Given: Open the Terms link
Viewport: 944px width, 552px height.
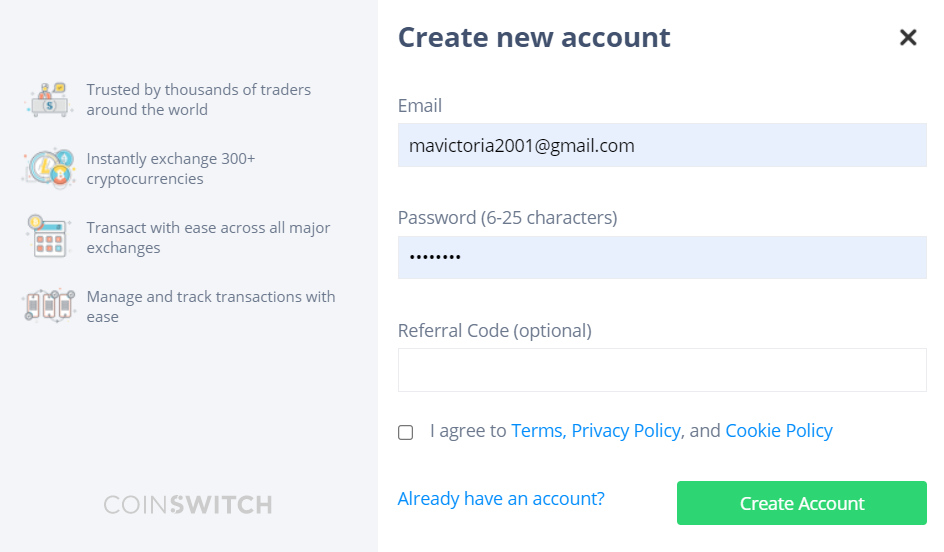Looking at the screenshot, I should tap(538, 431).
